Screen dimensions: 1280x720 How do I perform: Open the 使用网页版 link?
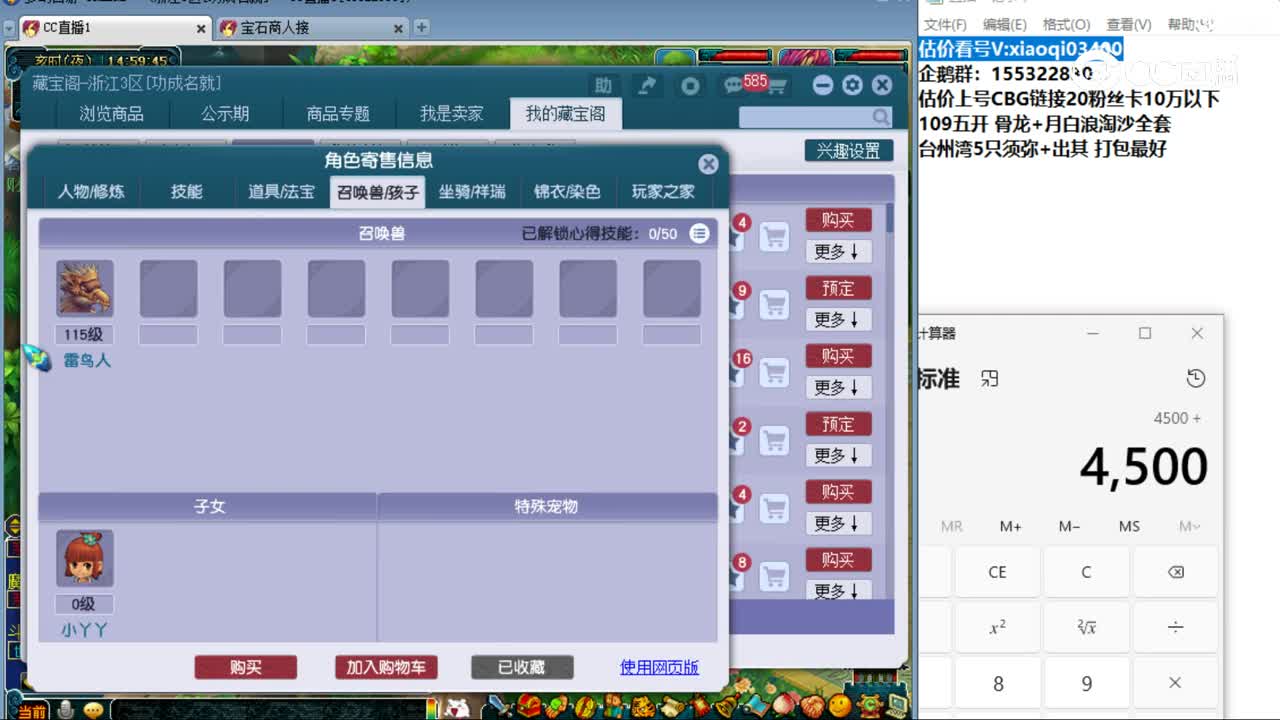[660, 668]
